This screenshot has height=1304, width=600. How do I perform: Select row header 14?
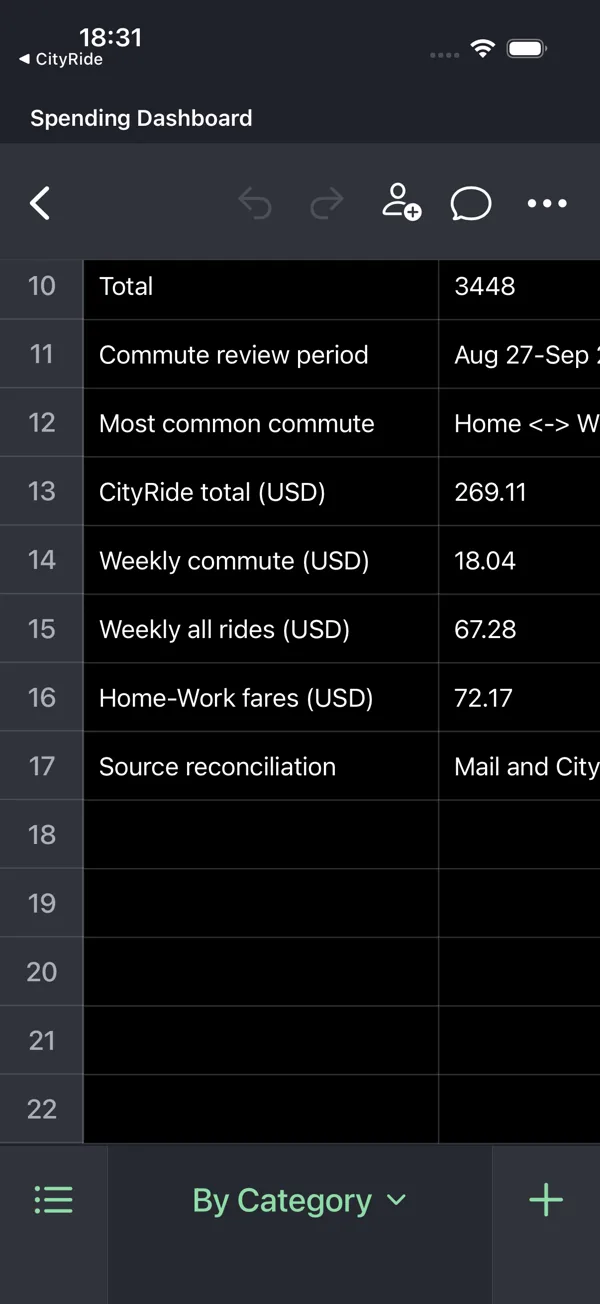(x=42, y=560)
